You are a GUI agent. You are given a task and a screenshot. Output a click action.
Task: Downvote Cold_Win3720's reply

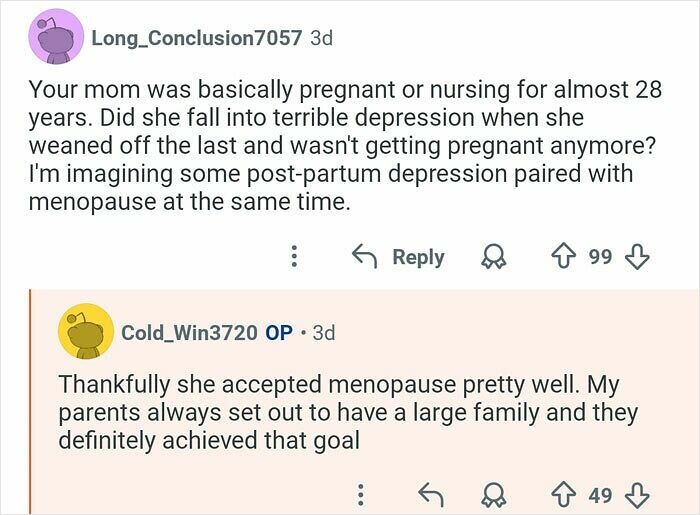point(636,493)
